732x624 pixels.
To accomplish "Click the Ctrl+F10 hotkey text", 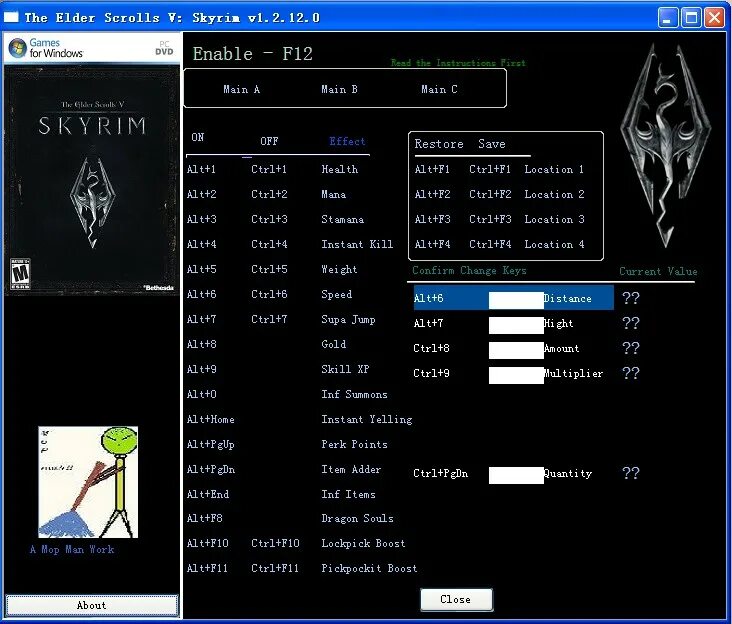I will (275, 543).
